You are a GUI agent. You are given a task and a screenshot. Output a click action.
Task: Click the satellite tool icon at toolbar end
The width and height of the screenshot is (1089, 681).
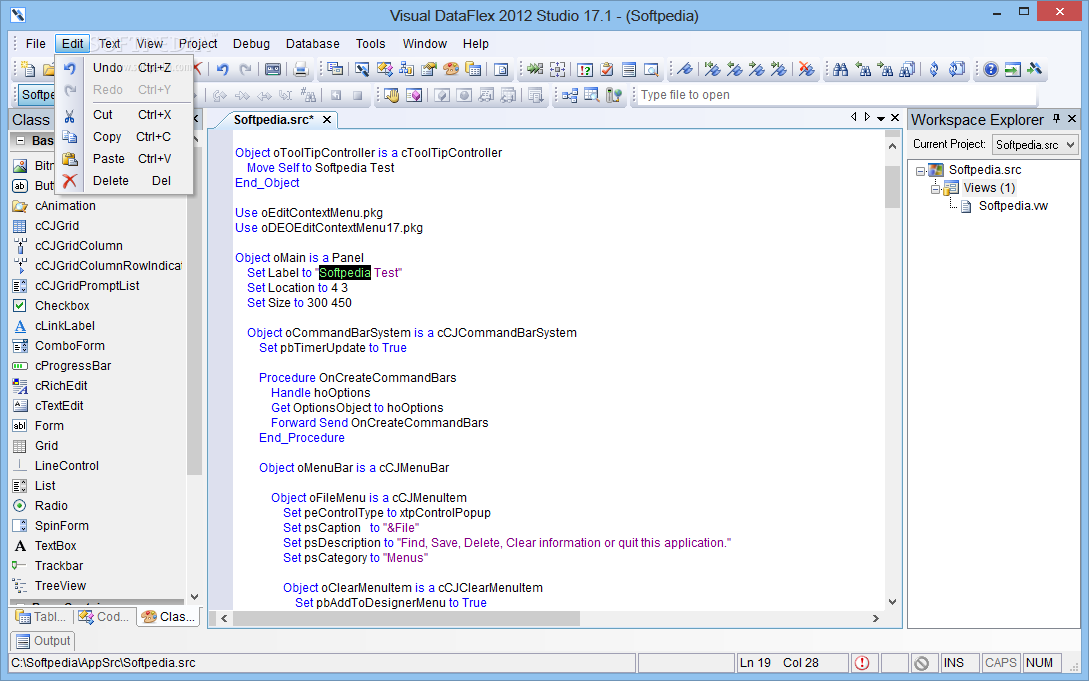point(1035,69)
